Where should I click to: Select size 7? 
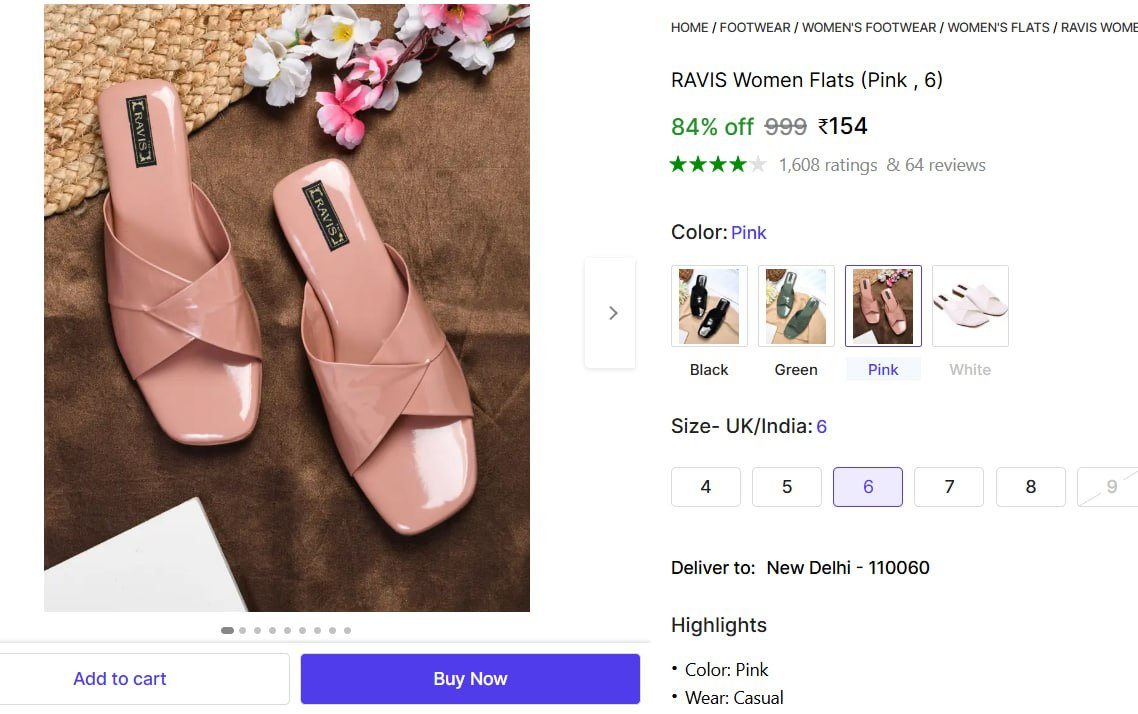[x=949, y=487]
